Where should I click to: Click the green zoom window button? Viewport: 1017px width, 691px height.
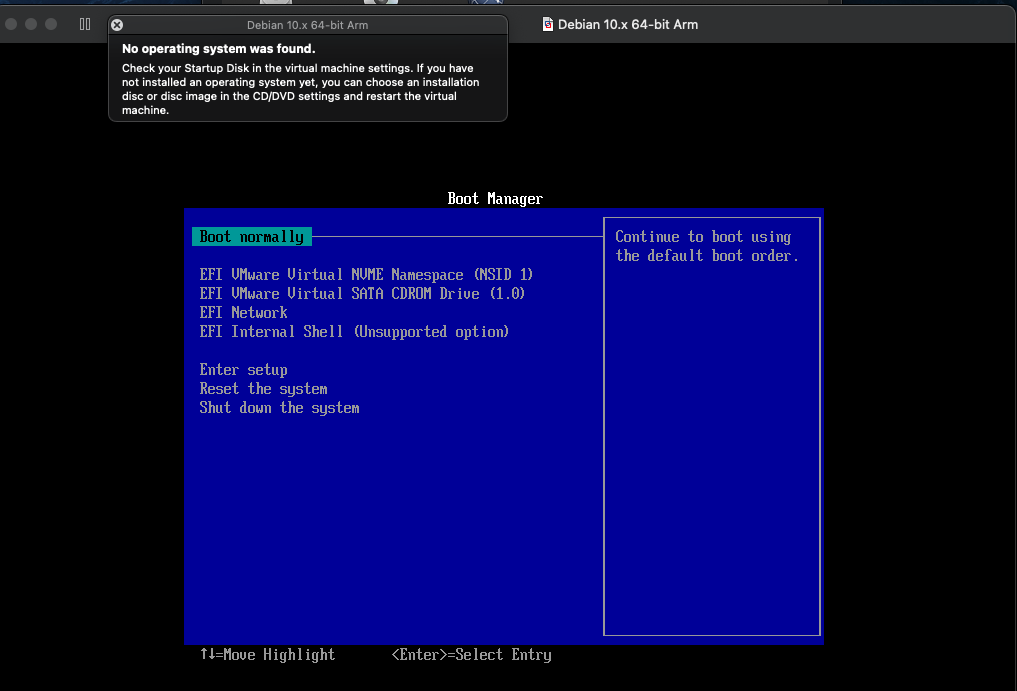[x=51, y=24]
